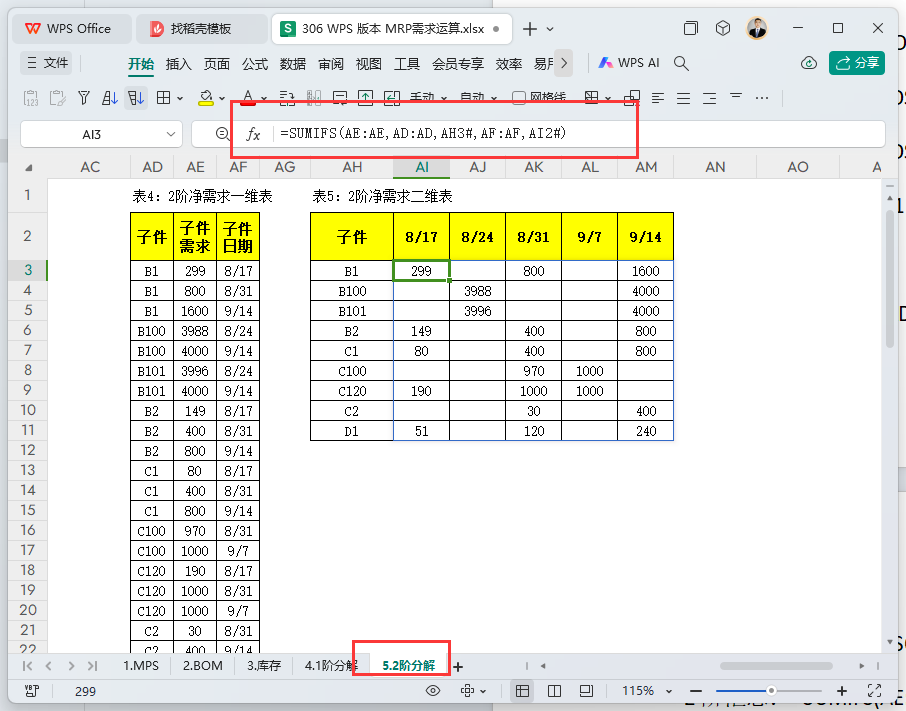This screenshot has width=906, height=711.
Task: Open the 会员专享 ribbon tab
Action: [458, 64]
